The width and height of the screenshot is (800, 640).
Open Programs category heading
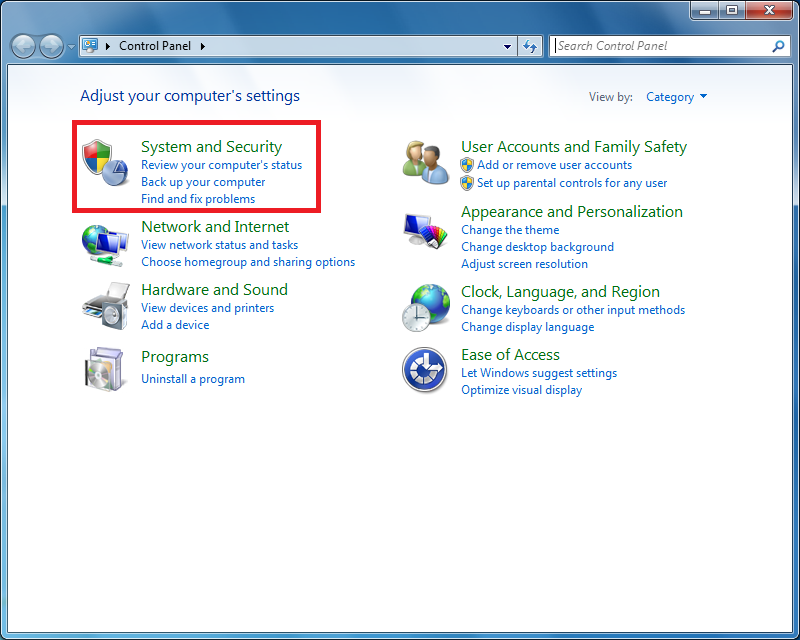point(175,357)
